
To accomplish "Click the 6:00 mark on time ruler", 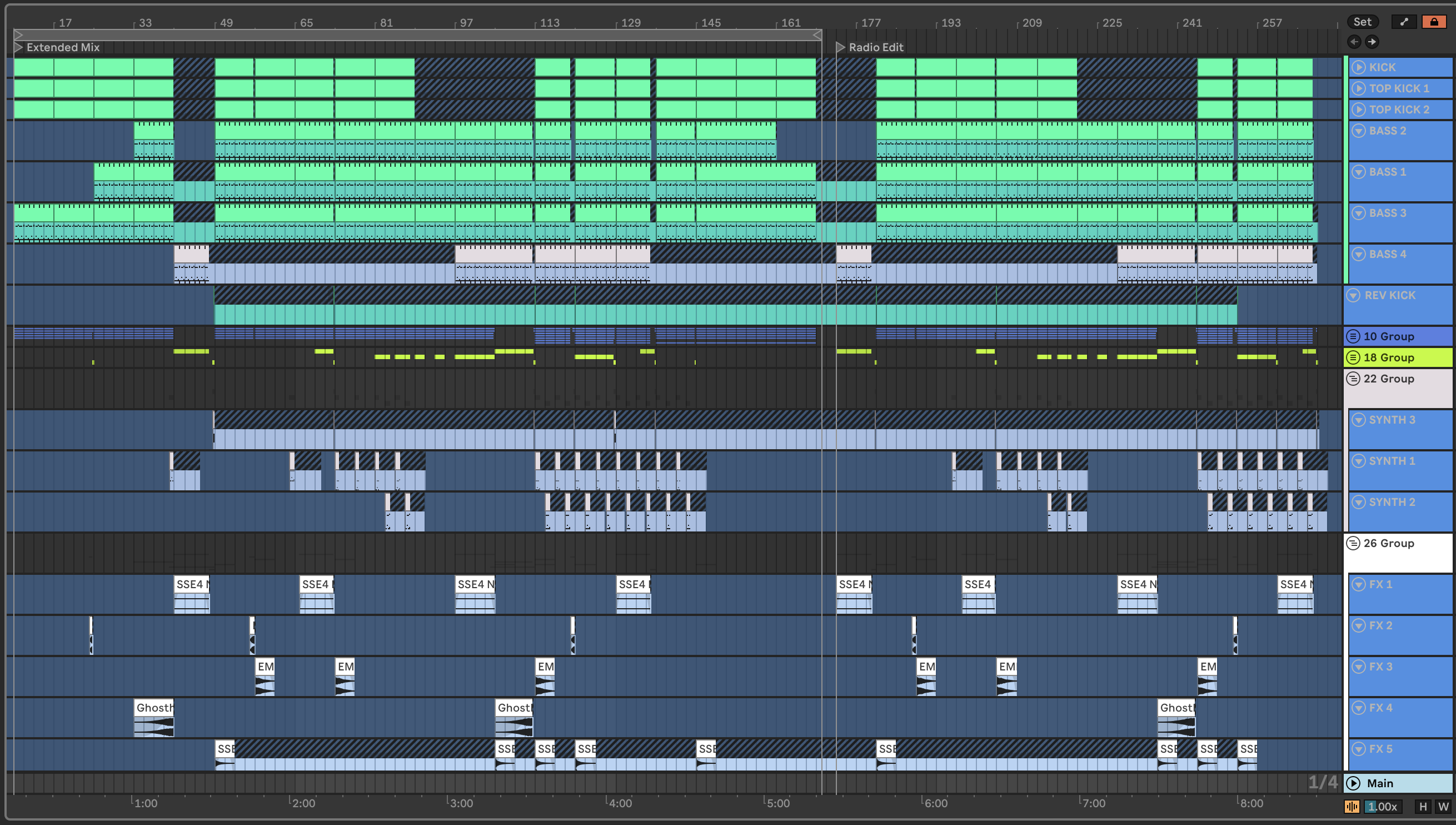I will pyautogui.click(x=935, y=803).
